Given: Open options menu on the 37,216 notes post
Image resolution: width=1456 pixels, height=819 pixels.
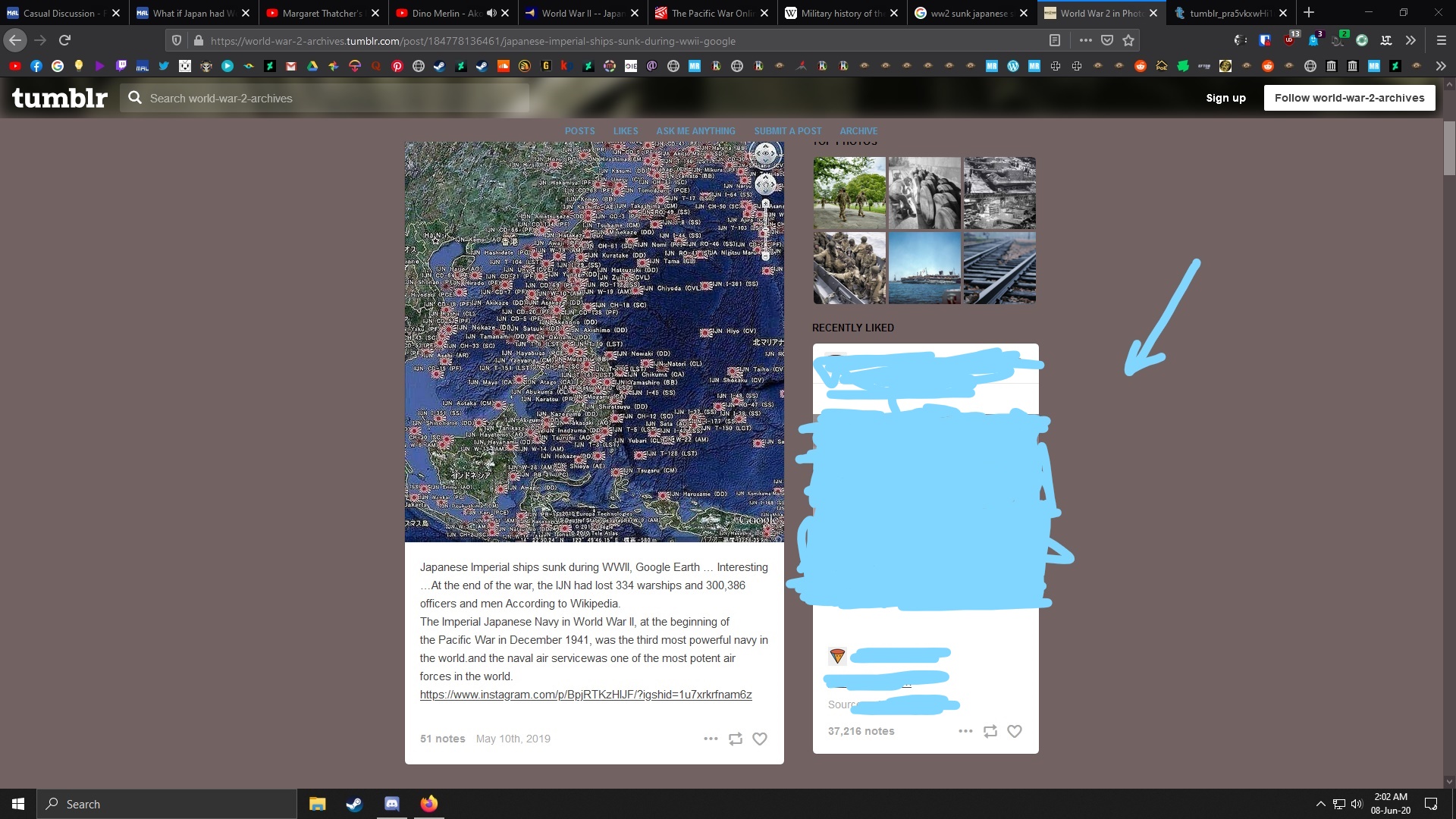Looking at the screenshot, I should (x=965, y=731).
